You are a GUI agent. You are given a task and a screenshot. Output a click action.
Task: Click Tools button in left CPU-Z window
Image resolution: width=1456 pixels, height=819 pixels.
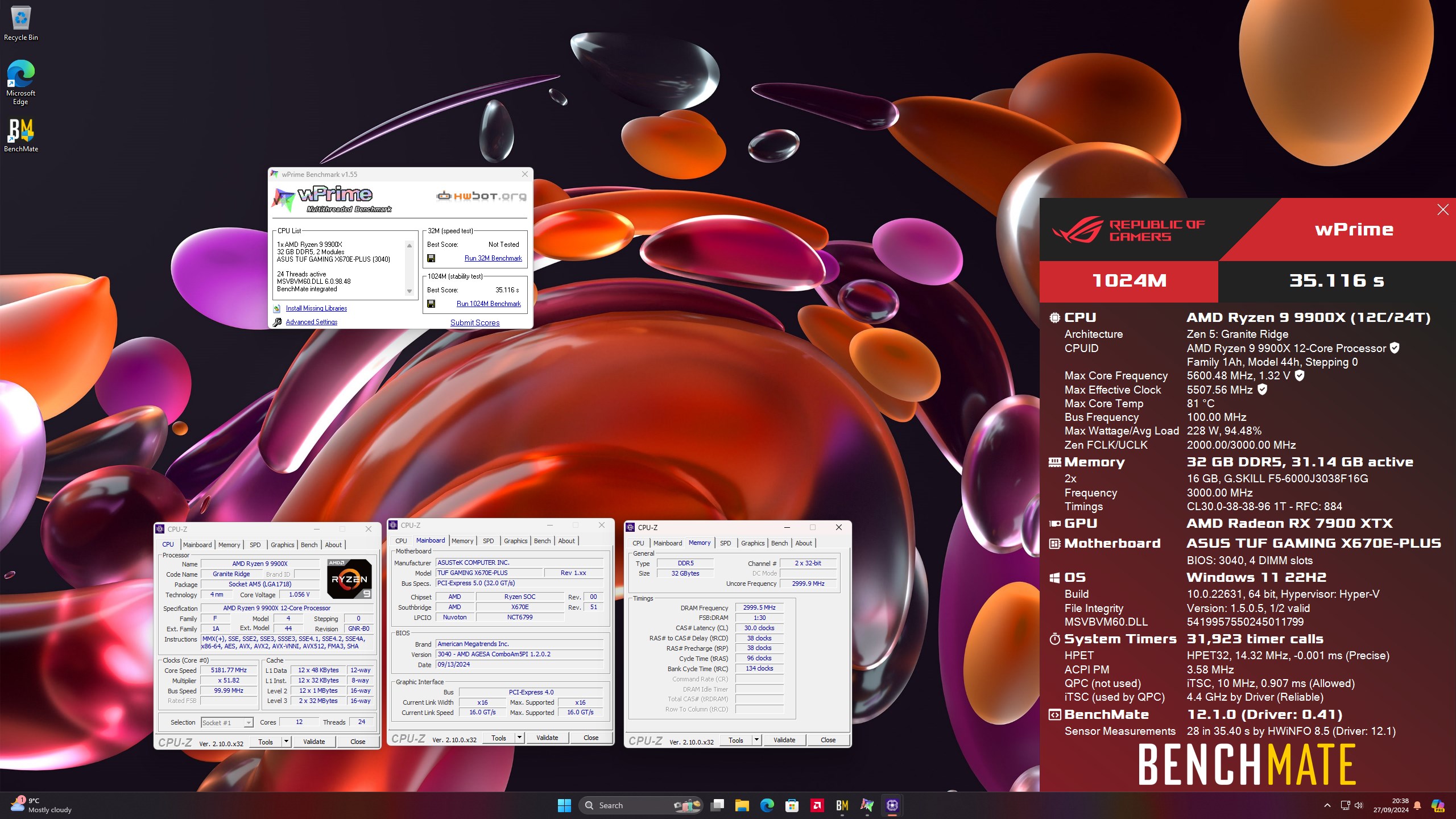pyautogui.click(x=266, y=742)
